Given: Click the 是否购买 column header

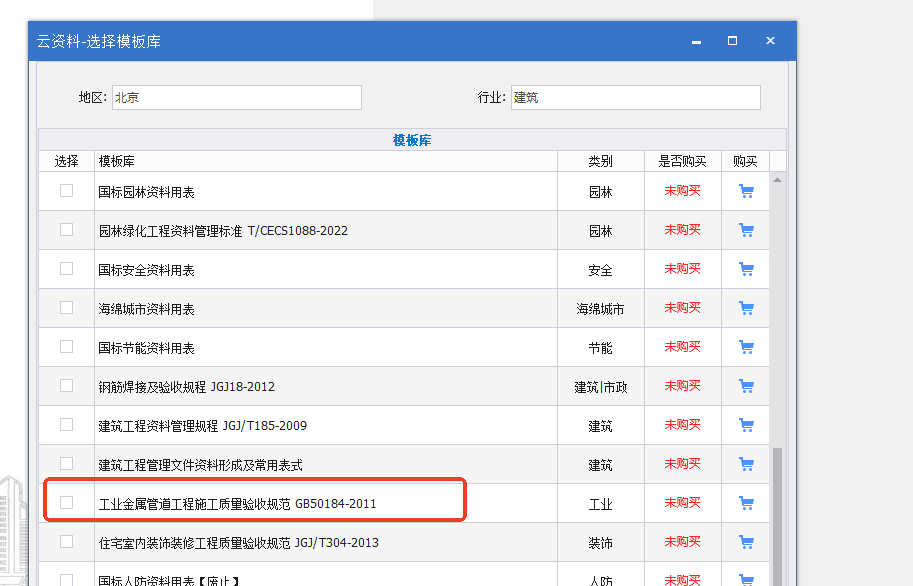Looking at the screenshot, I should click(x=682, y=161).
